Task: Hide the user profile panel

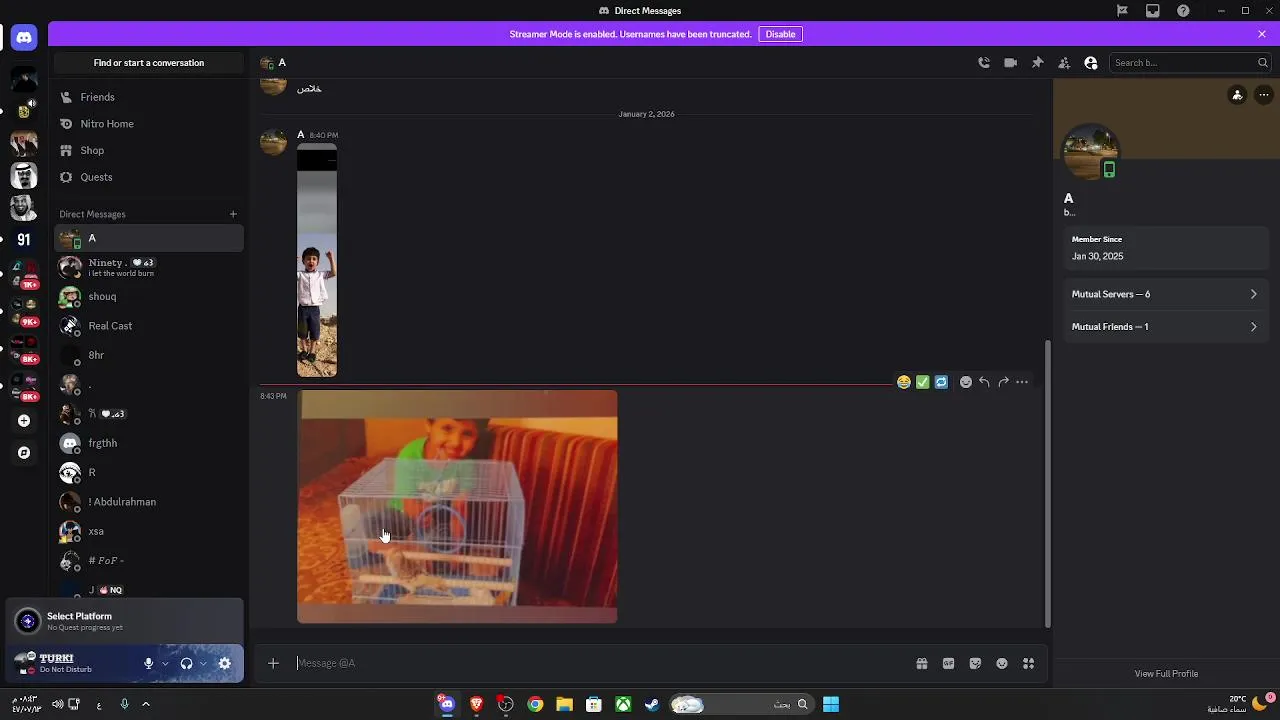Action: [x=1091, y=63]
